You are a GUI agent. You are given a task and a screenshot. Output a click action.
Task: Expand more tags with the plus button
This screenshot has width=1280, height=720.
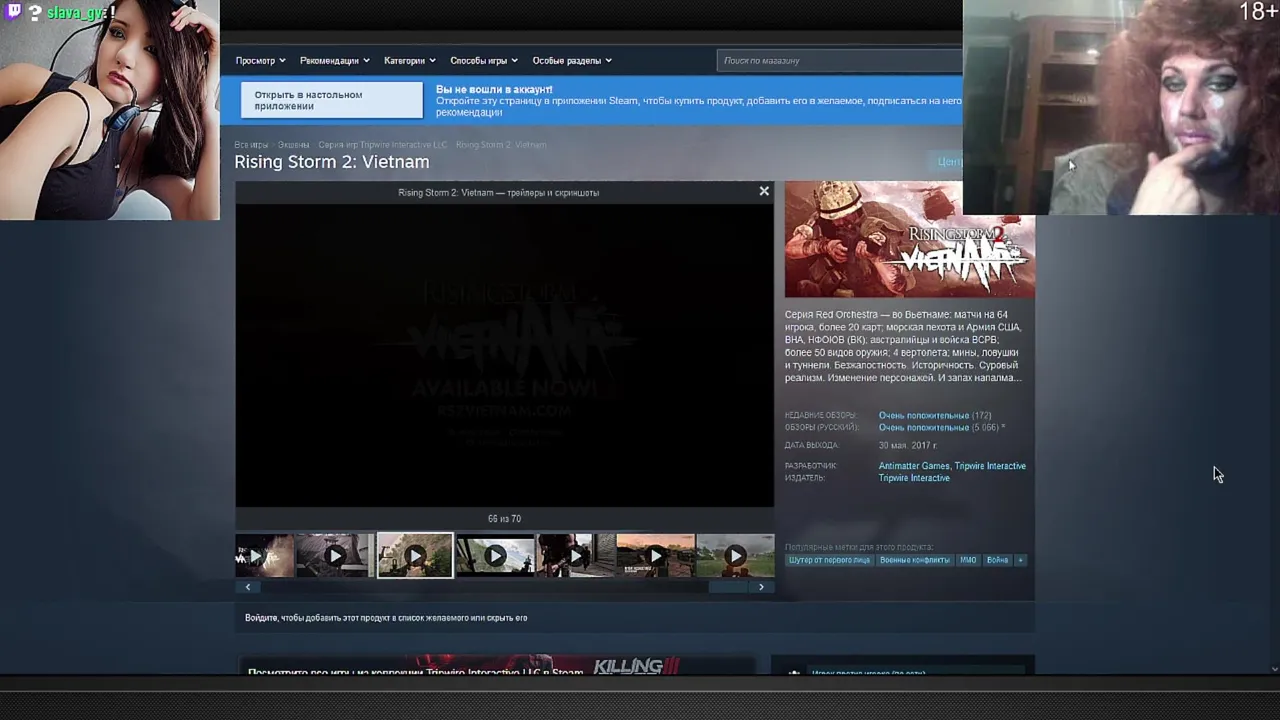(x=1020, y=560)
